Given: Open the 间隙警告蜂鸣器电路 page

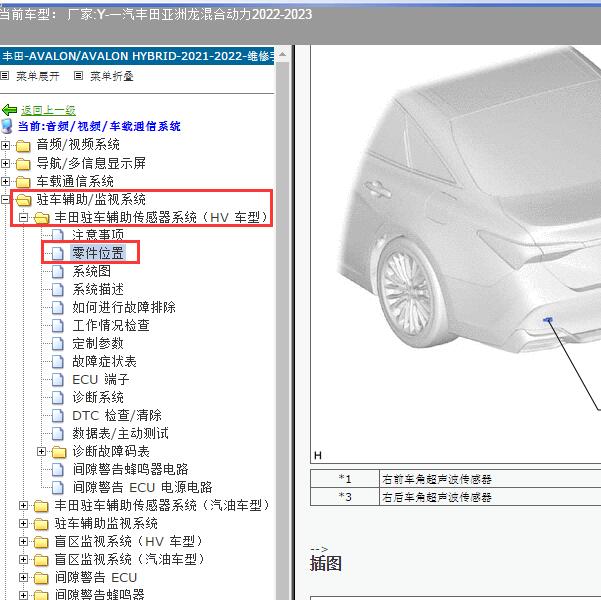Looking at the screenshot, I should [x=130, y=469].
